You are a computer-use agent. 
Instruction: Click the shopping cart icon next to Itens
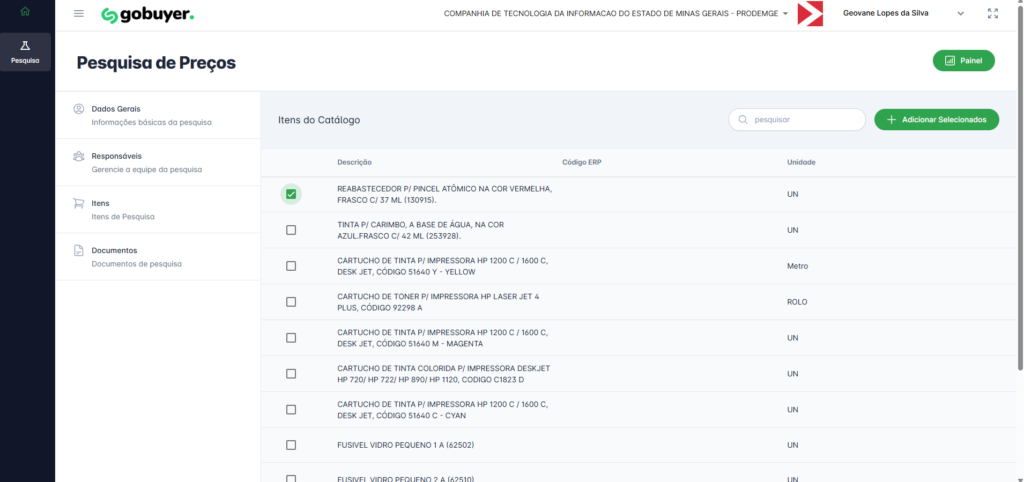pos(78,203)
